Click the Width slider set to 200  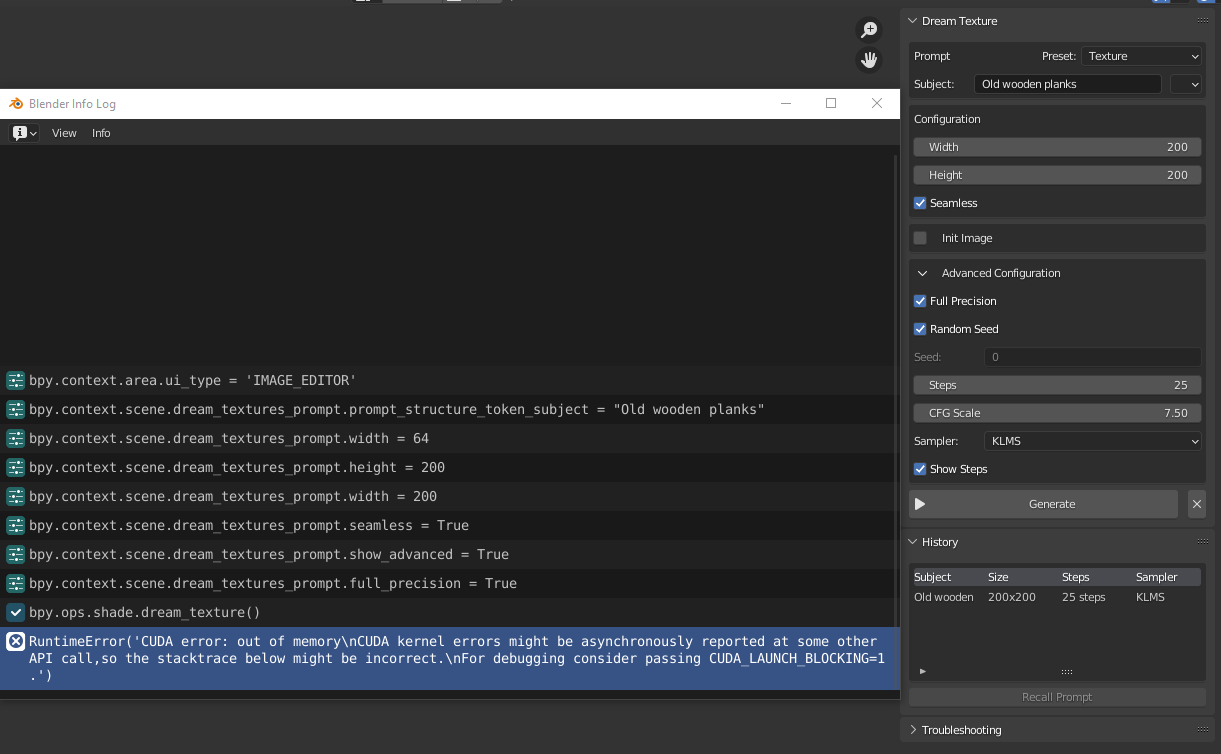[1057, 147]
